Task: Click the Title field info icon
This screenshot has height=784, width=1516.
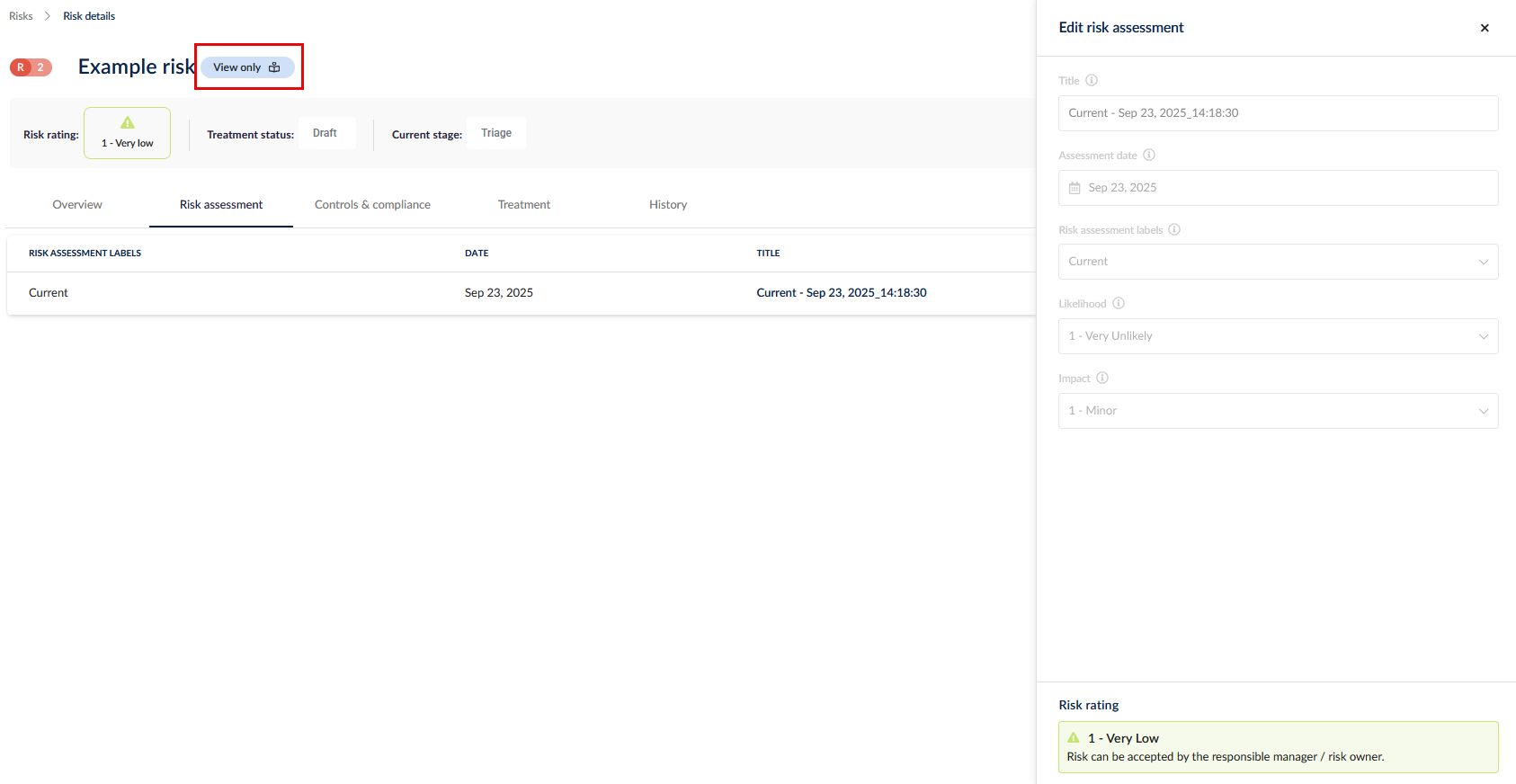Action: [1092, 80]
